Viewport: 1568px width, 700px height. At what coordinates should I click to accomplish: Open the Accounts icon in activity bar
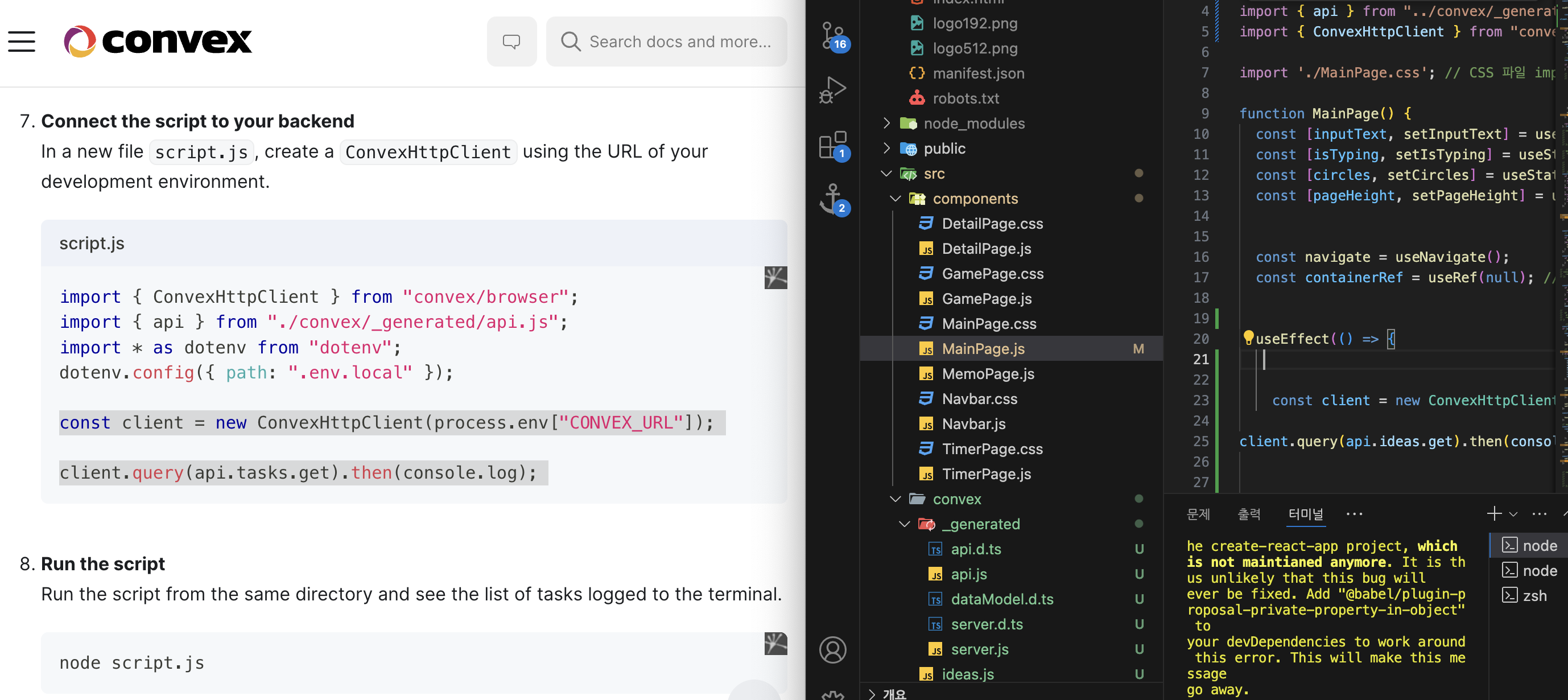832,649
